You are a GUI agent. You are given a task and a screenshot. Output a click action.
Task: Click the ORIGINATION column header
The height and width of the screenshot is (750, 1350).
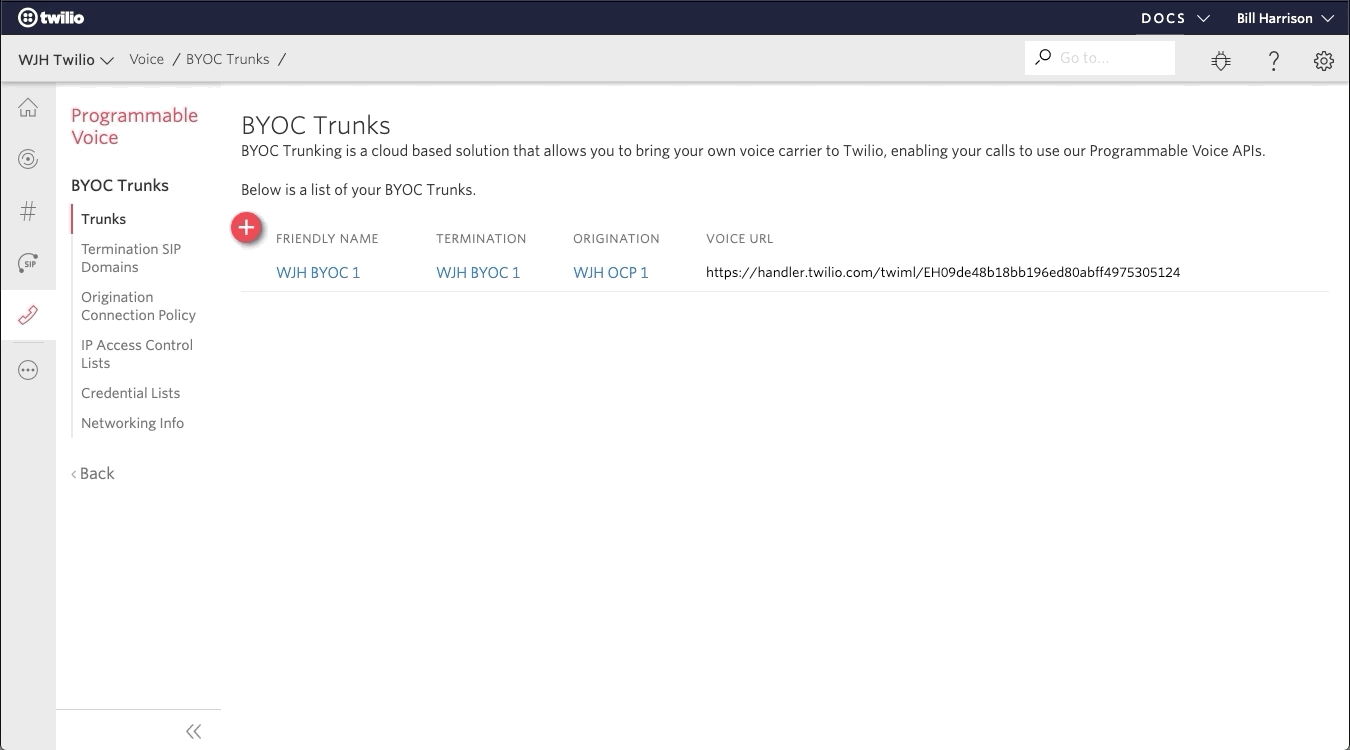[x=616, y=239]
